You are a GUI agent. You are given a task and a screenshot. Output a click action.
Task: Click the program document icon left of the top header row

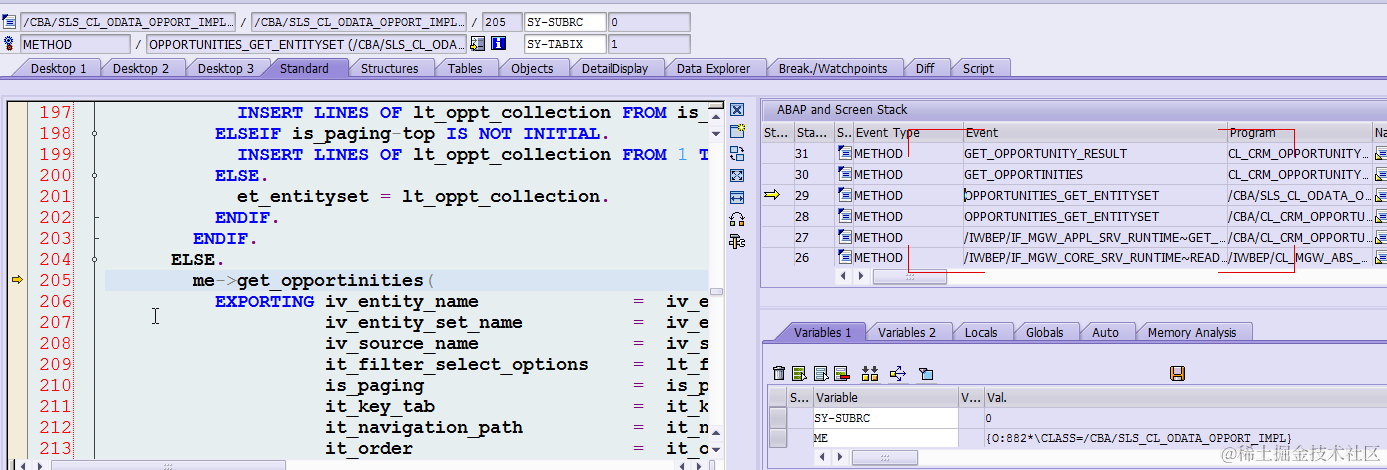point(10,22)
